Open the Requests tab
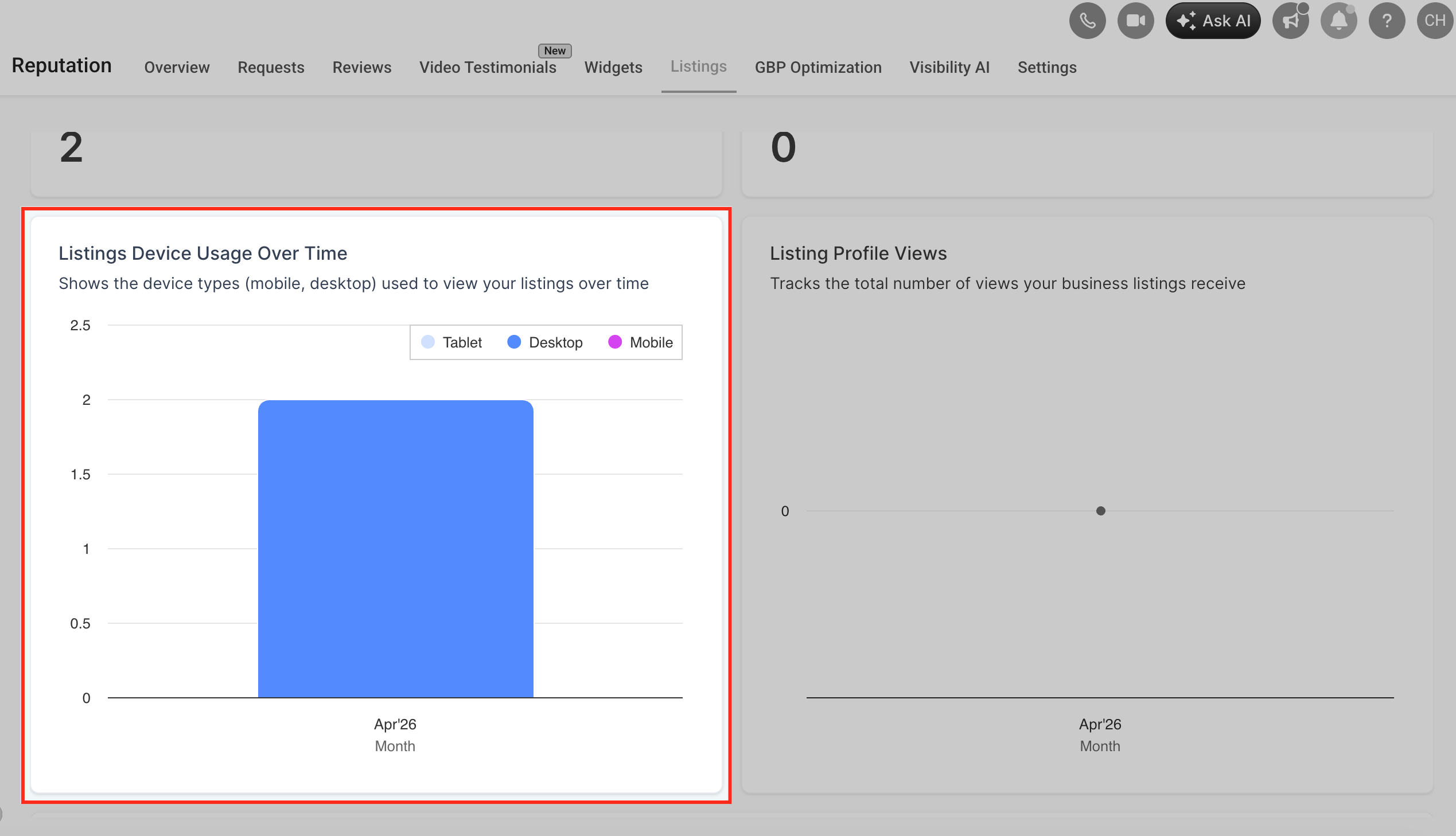The height and width of the screenshot is (836, 1456). [x=271, y=68]
